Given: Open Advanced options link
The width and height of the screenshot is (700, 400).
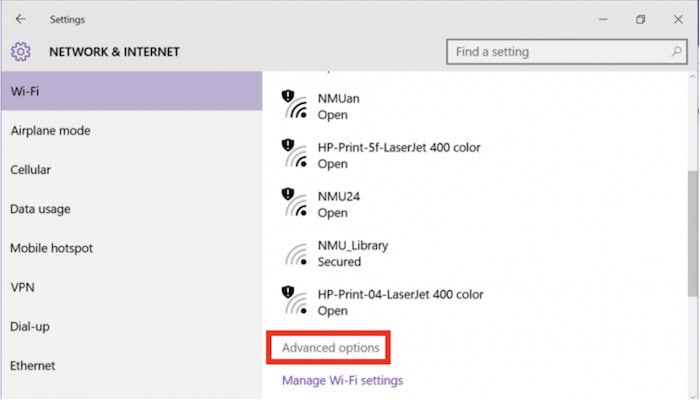Looking at the screenshot, I should (330, 348).
